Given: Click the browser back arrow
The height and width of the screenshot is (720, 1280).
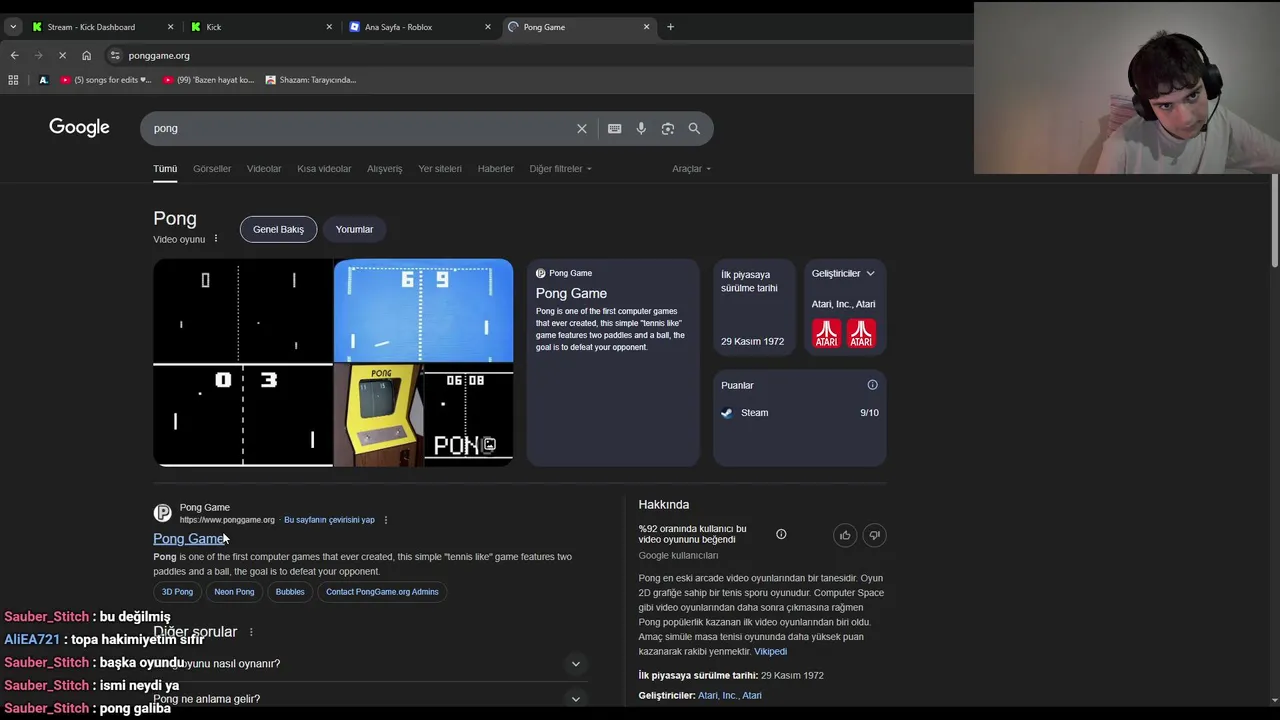Looking at the screenshot, I should pyautogui.click(x=14, y=55).
